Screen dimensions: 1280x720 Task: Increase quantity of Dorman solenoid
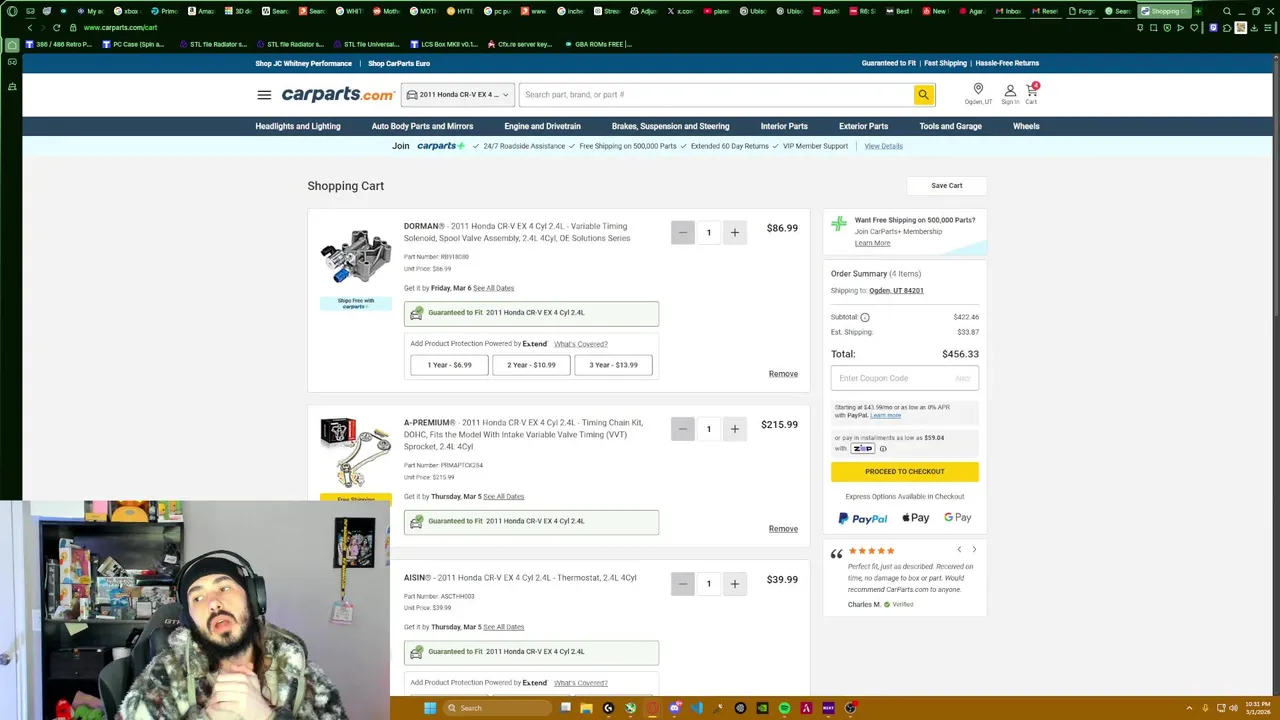734,233
